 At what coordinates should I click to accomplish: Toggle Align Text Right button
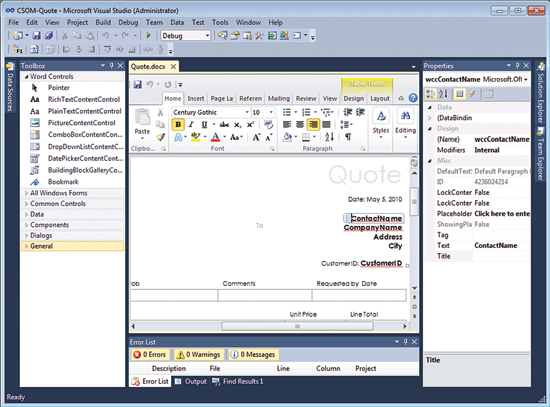[313, 125]
